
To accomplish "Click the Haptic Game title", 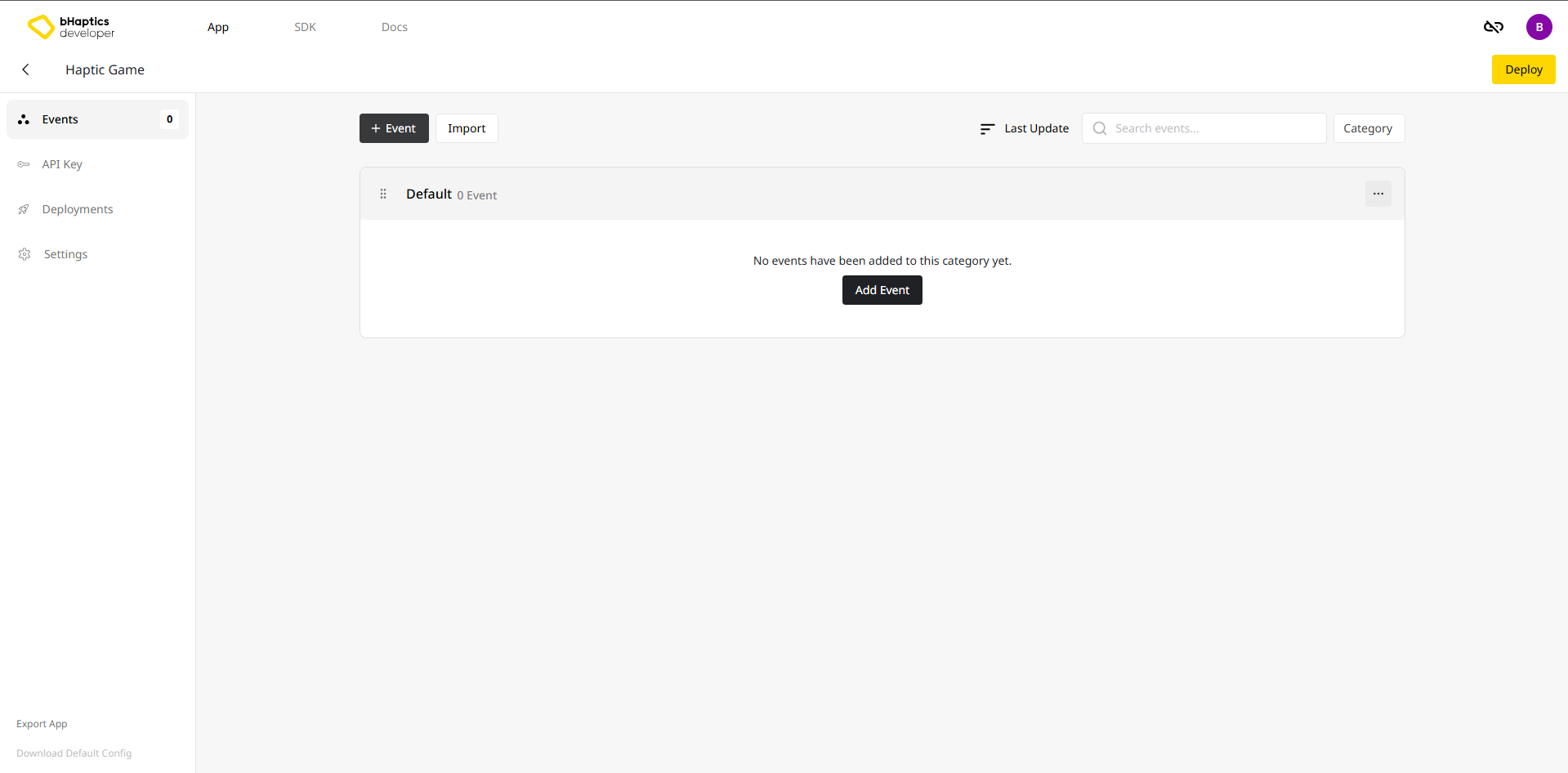I will [105, 69].
